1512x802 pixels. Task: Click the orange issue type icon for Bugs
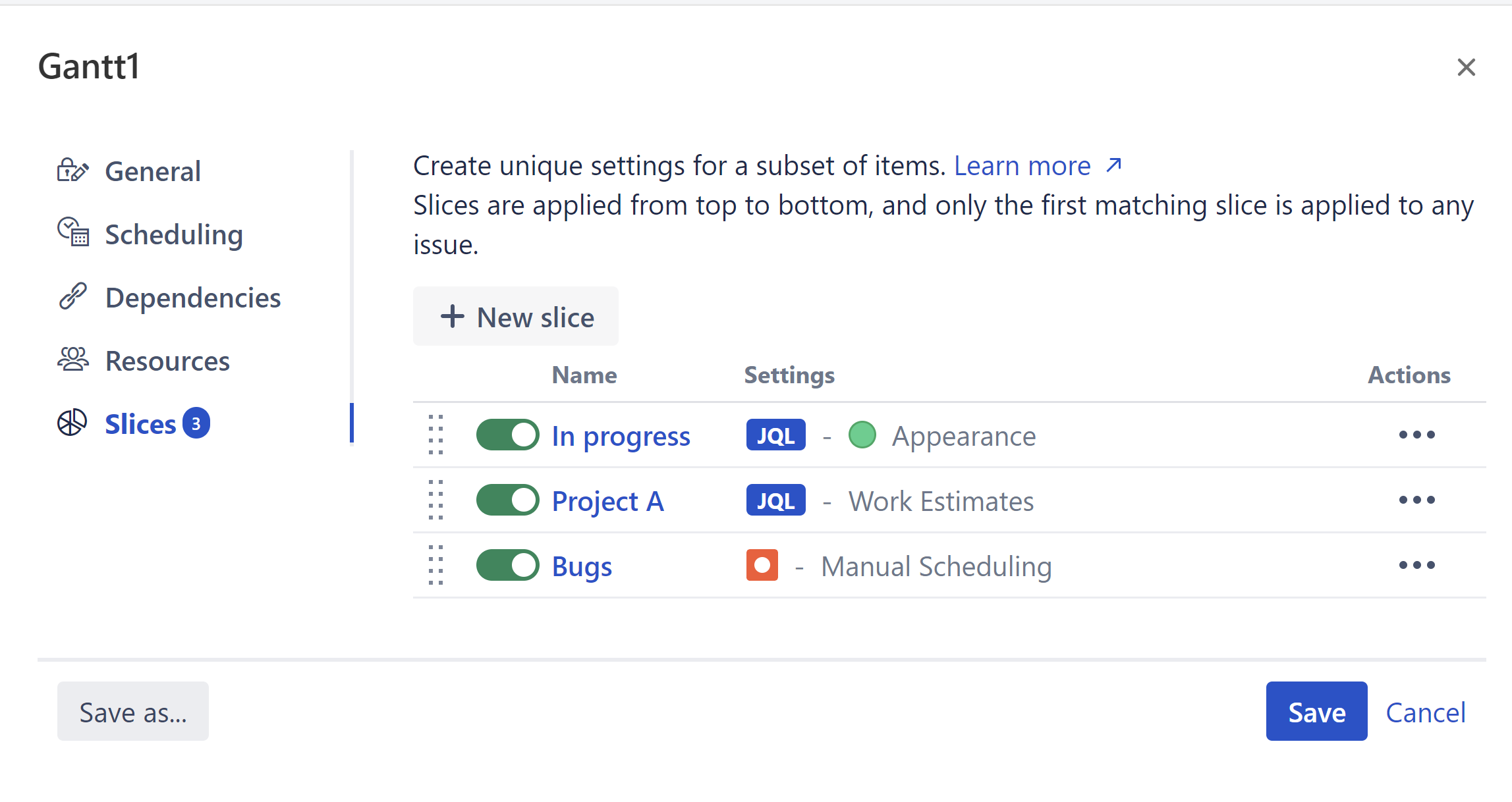point(762,565)
